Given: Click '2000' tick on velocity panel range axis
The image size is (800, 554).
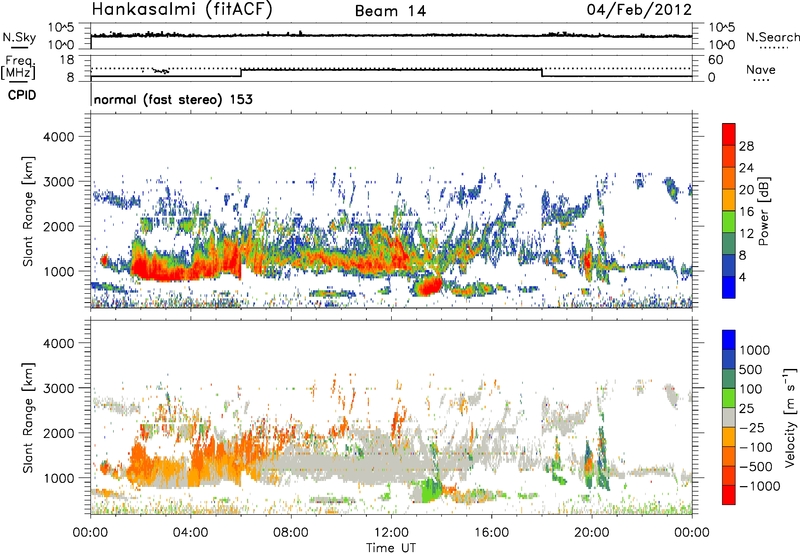Looking at the screenshot, I should (x=58, y=433).
